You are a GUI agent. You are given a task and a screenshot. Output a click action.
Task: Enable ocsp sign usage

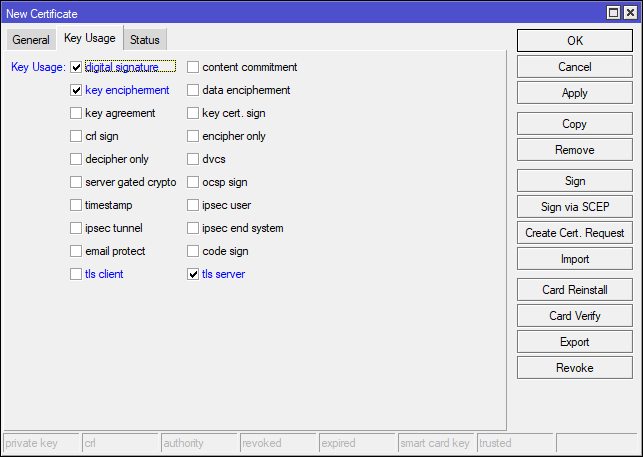(193, 182)
